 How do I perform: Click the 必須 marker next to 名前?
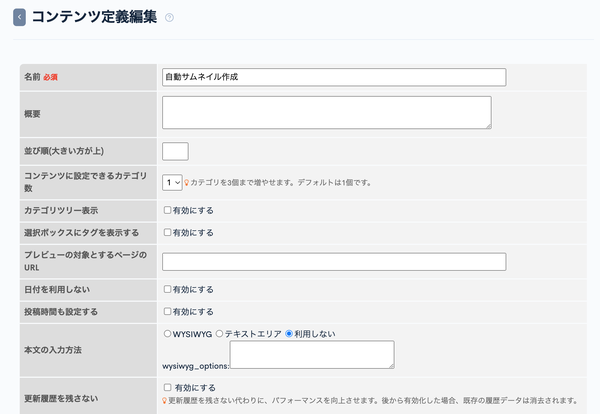click(50, 77)
